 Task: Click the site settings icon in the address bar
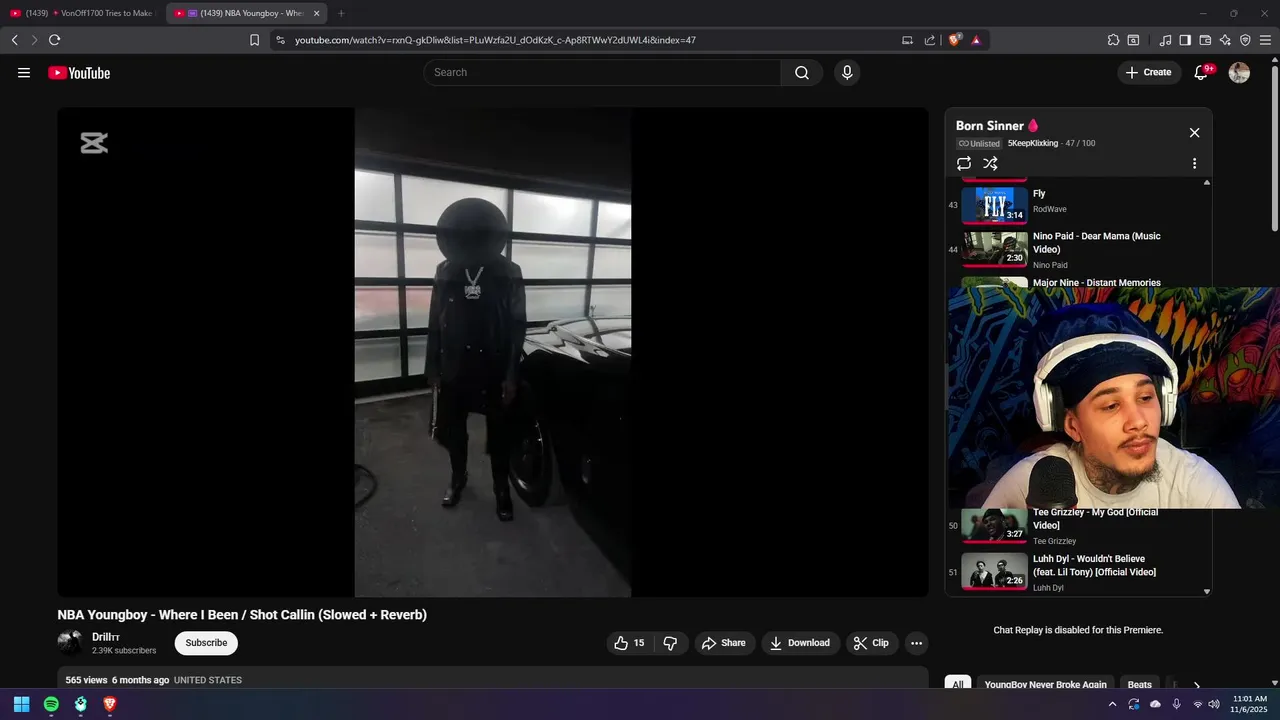coord(280,40)
